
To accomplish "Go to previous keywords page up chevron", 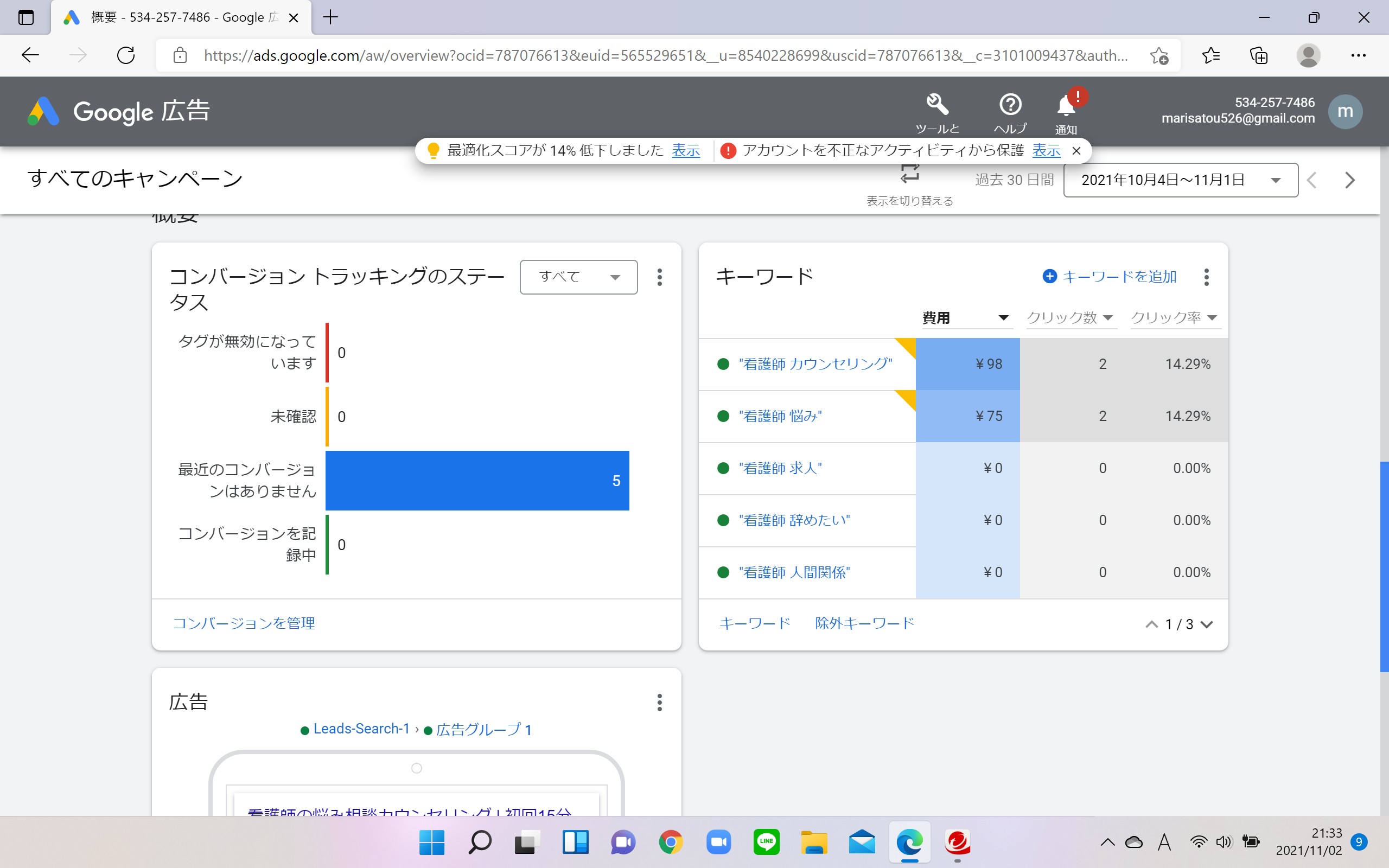I will point(1151,624).
